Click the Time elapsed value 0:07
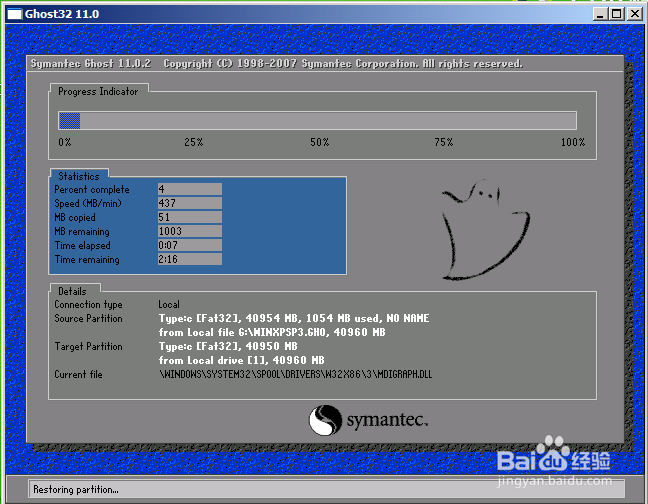 click(x=190, y=245)
